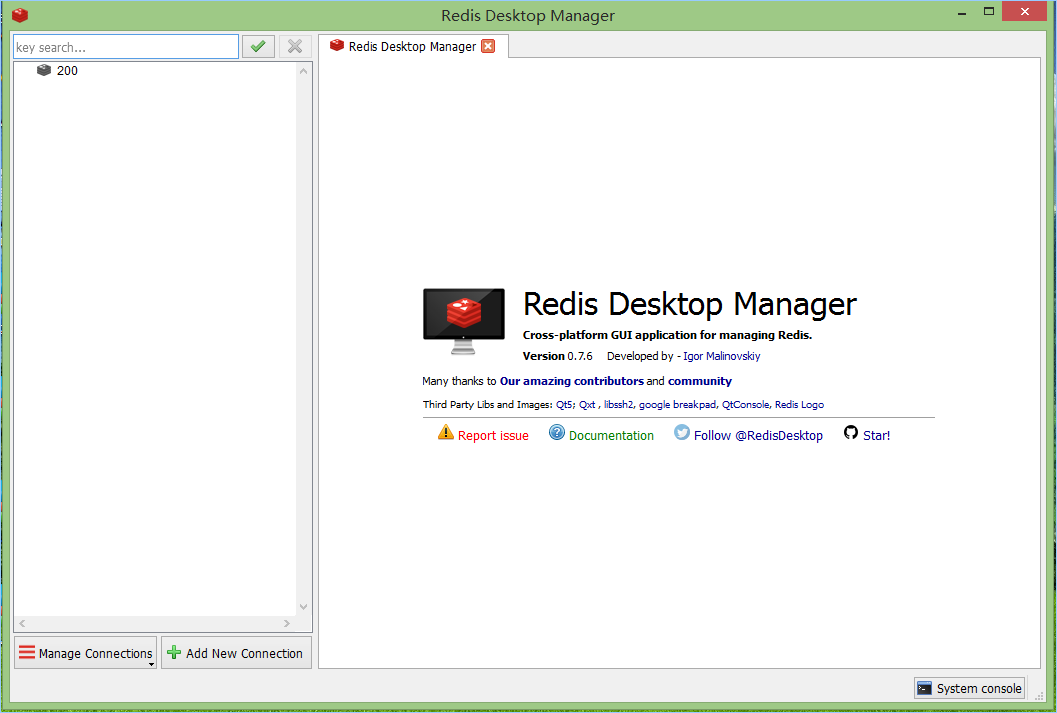Image resolution: width=1057 pixels, height=713 pixels.
Task: Open the System console
Action: pos(969,688)
